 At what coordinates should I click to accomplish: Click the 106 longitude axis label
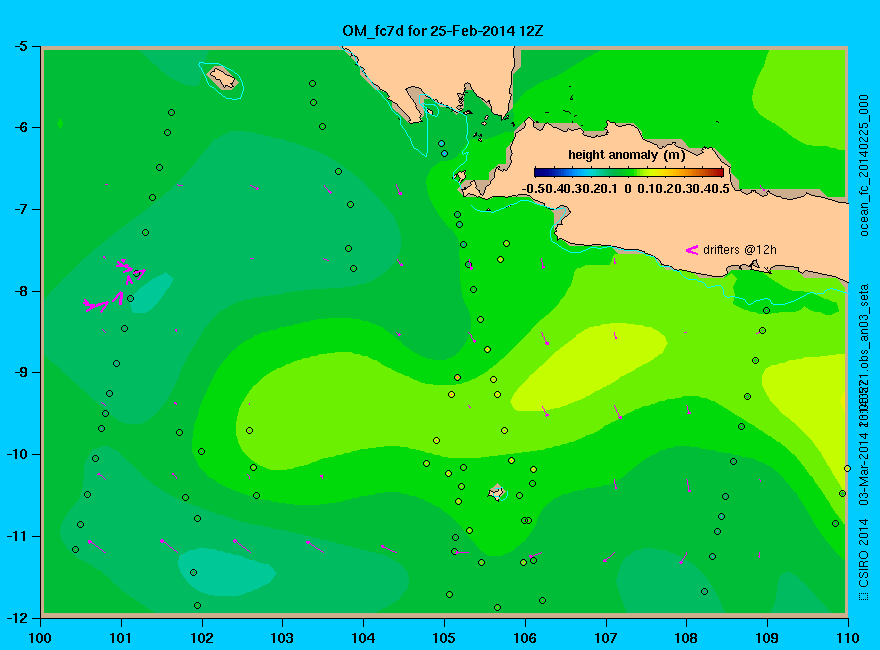(525, 638)
